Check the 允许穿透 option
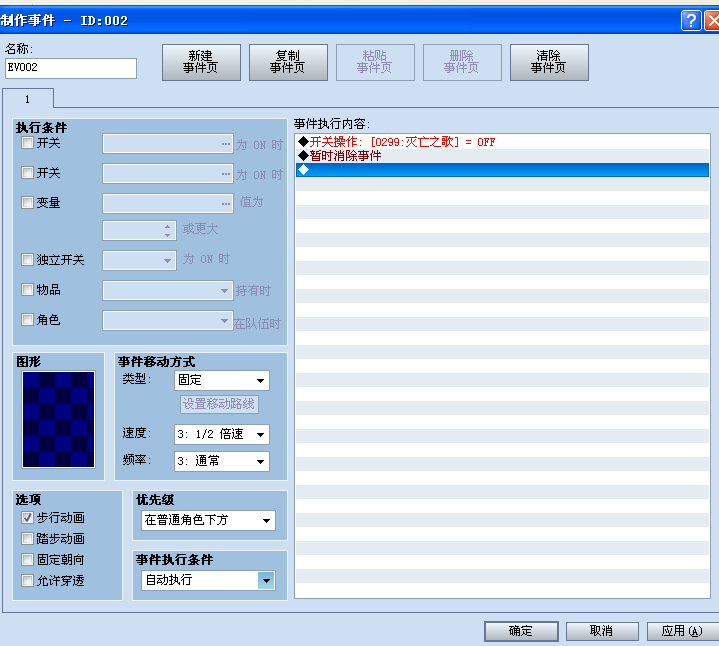The height and width of the screenshot is (646, 719). [x=28, y=580]
